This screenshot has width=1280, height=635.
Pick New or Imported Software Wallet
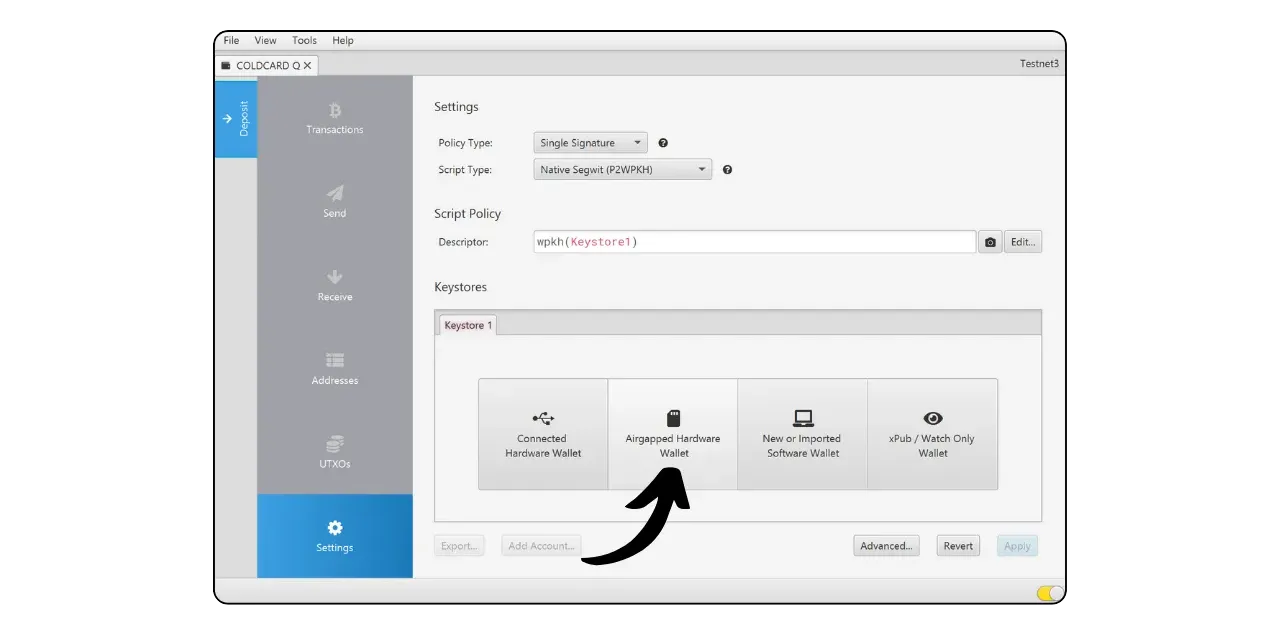[802, 434]
